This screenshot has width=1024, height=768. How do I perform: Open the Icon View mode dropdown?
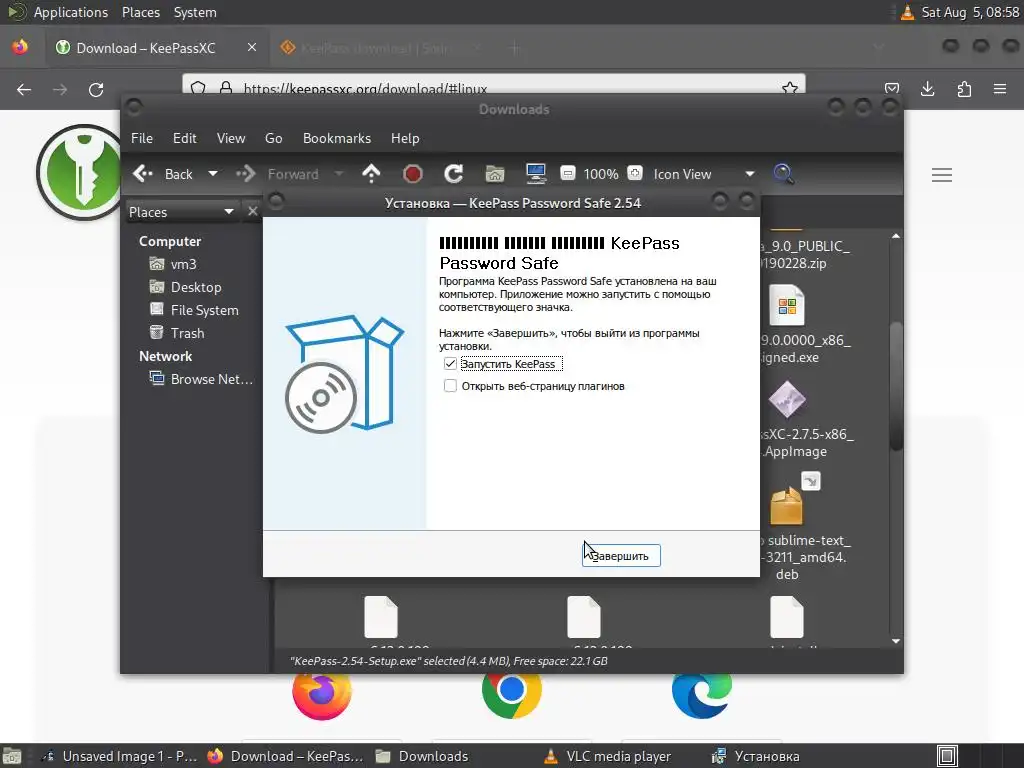[x=703, y=174]
